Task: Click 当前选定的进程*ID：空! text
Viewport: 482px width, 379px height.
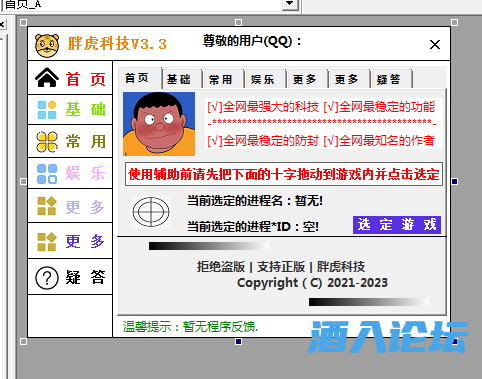Action: (x=253, y=227)
